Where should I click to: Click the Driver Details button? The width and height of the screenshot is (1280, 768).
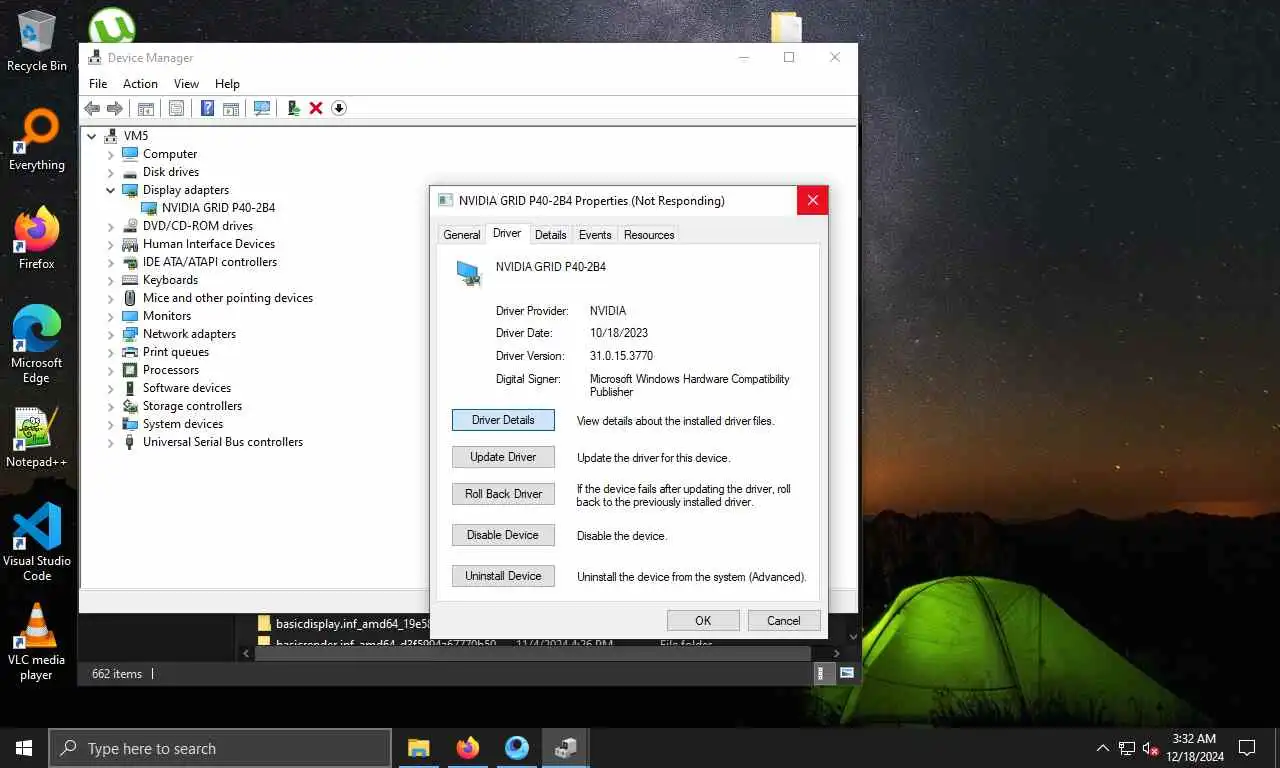click(503, 420)
